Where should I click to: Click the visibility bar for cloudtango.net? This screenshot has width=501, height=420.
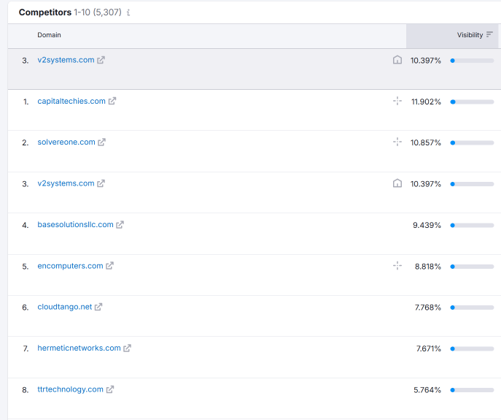coord(472,307)
